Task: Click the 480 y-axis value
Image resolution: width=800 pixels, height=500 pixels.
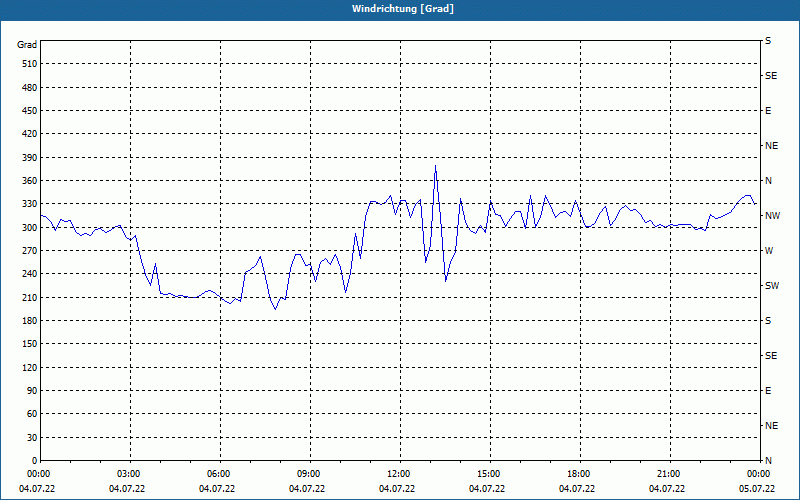Action: pyautogui.click(x=30, y=88)
